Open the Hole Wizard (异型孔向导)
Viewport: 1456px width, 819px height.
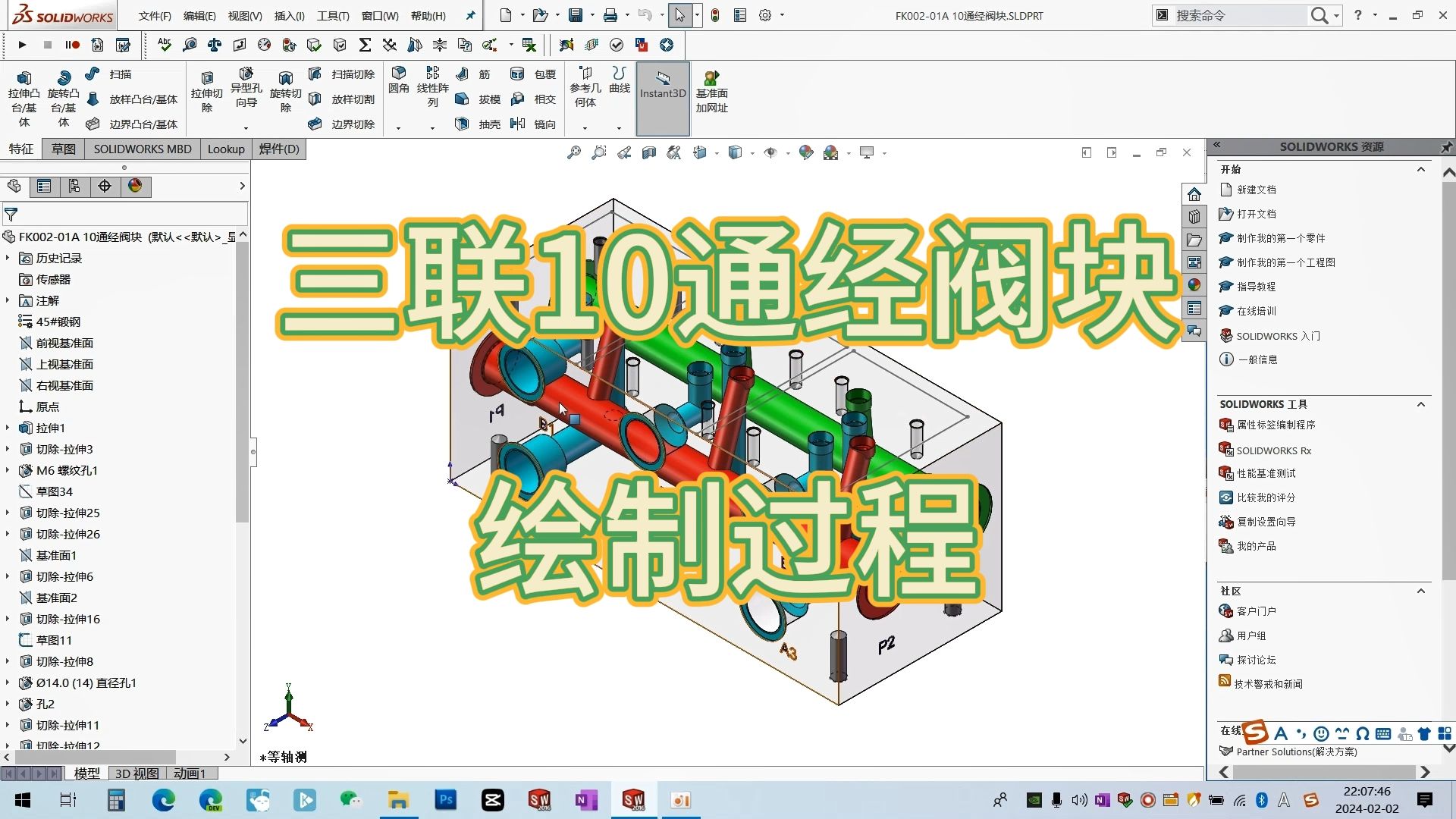click(x=246, y=88)
